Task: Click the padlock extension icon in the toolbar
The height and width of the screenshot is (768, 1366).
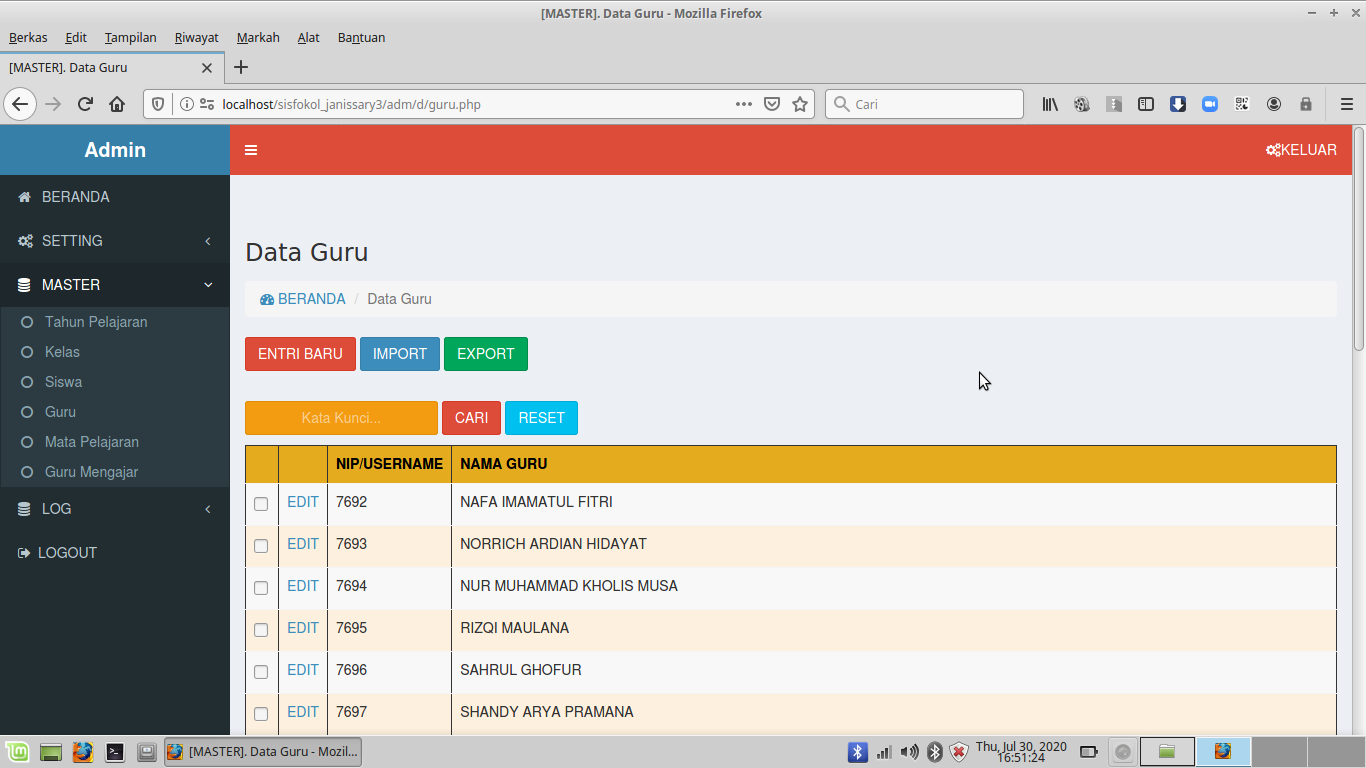Action: (x=1306, y=104)
